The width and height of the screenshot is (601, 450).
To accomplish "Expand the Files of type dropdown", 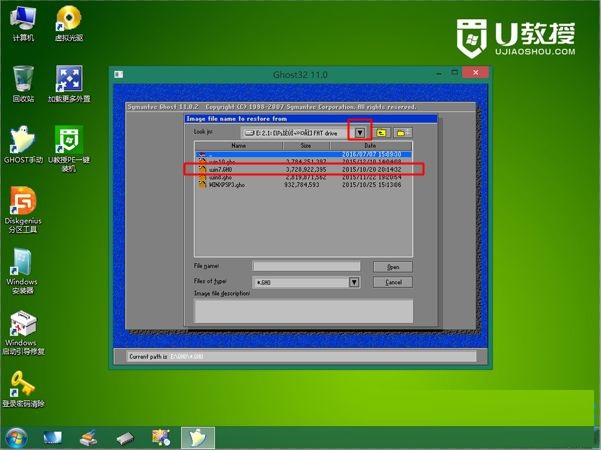I will click(354, 282).
